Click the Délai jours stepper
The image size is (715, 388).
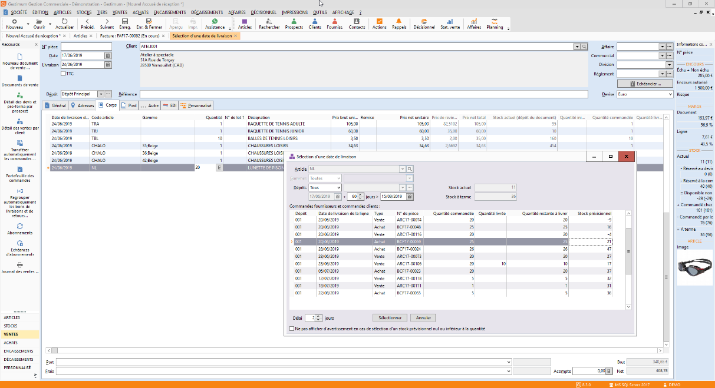click(x=319, y=318)
